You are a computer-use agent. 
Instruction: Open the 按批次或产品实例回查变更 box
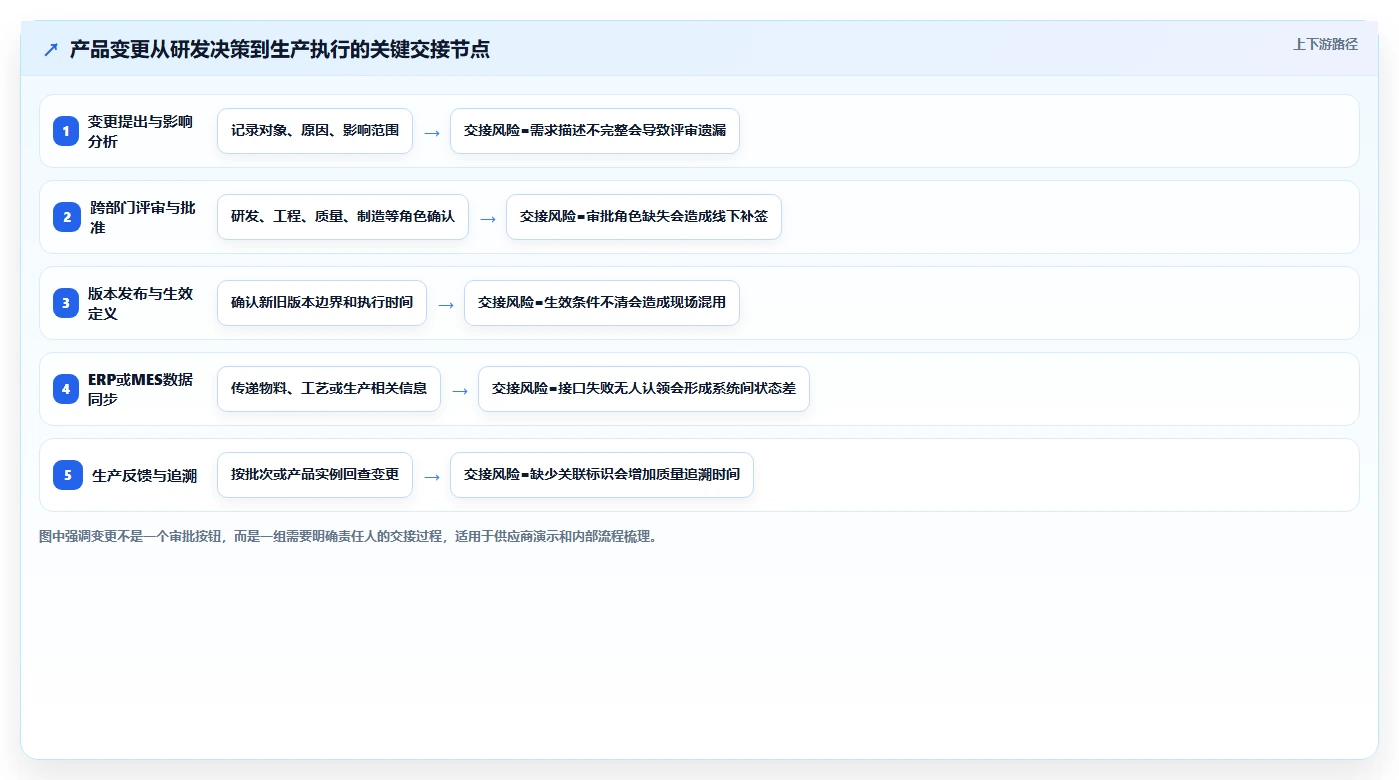315,475
